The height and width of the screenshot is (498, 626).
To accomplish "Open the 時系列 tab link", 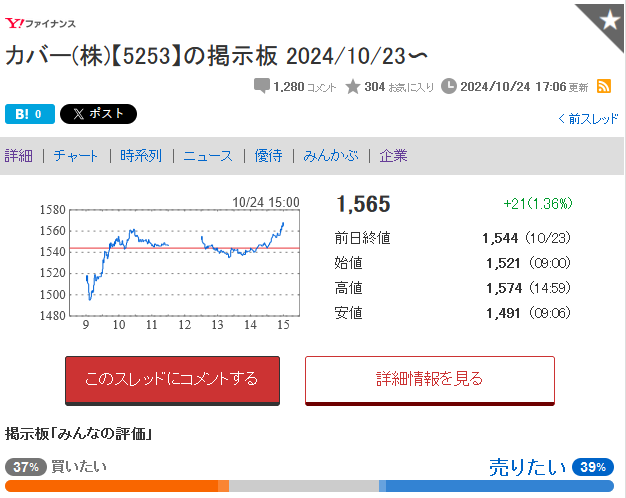I will tap(141, 155).
